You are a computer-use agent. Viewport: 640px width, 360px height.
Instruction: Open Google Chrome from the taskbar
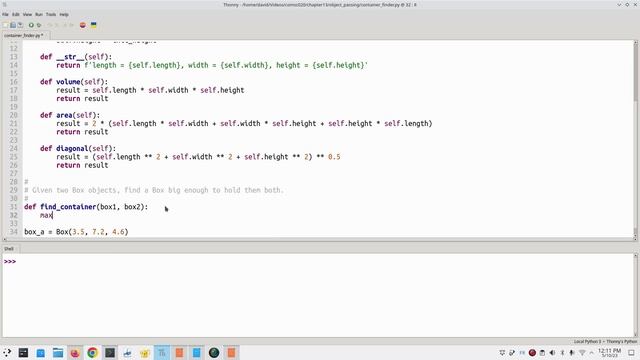pos(93,353)
